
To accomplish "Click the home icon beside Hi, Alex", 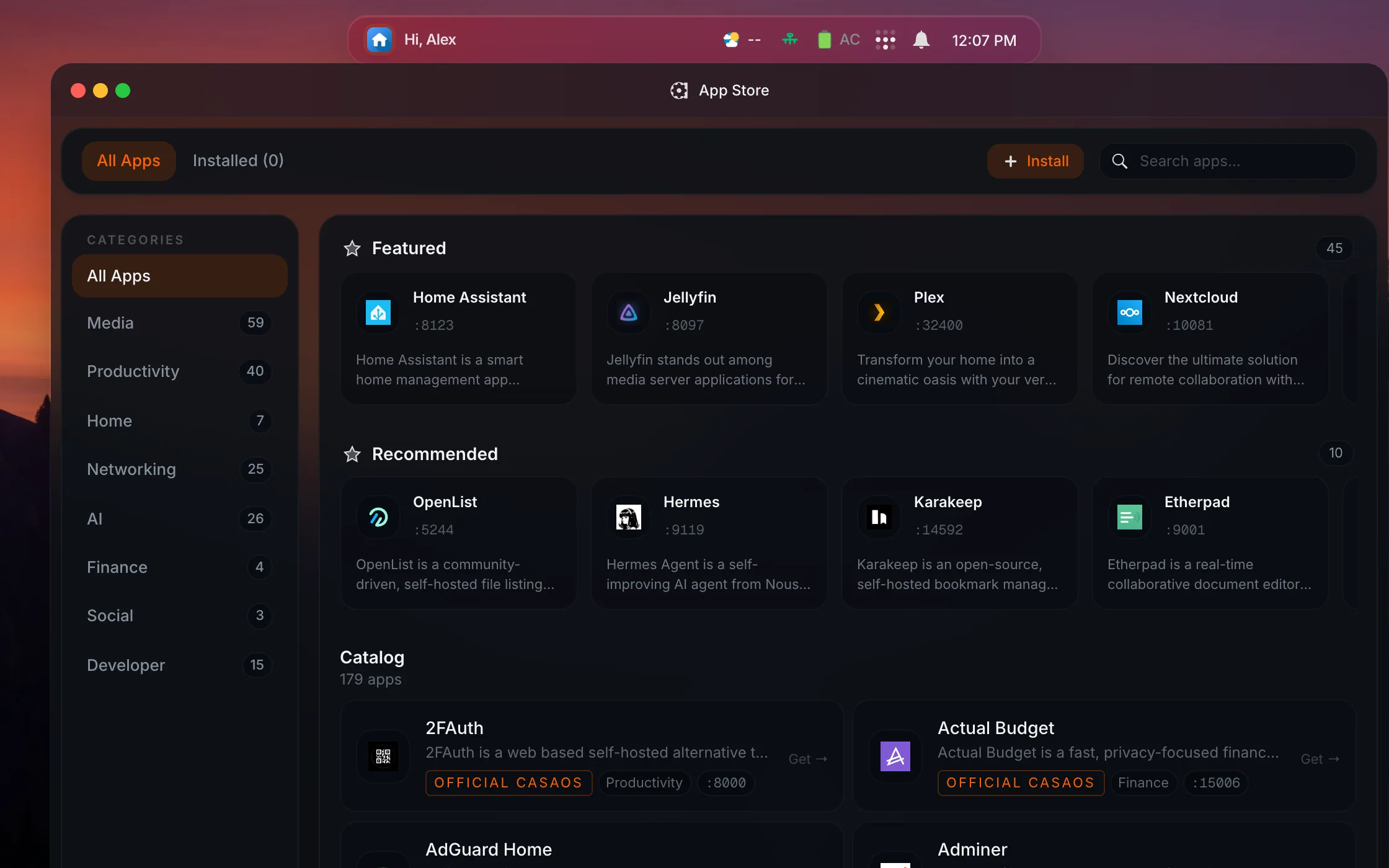I will [x=379, y=40].
